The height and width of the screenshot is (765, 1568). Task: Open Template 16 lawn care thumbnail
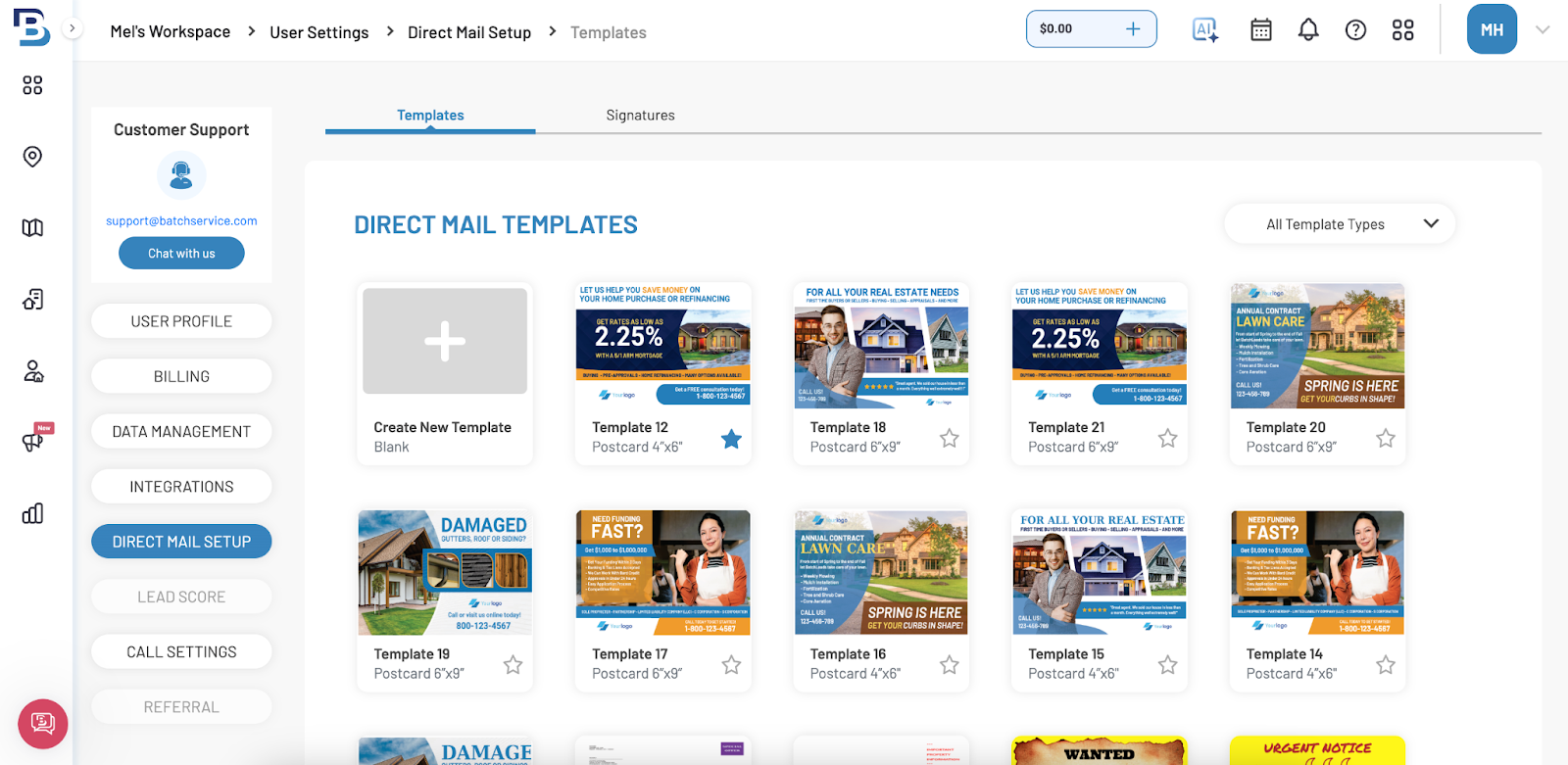pos(881,572)
